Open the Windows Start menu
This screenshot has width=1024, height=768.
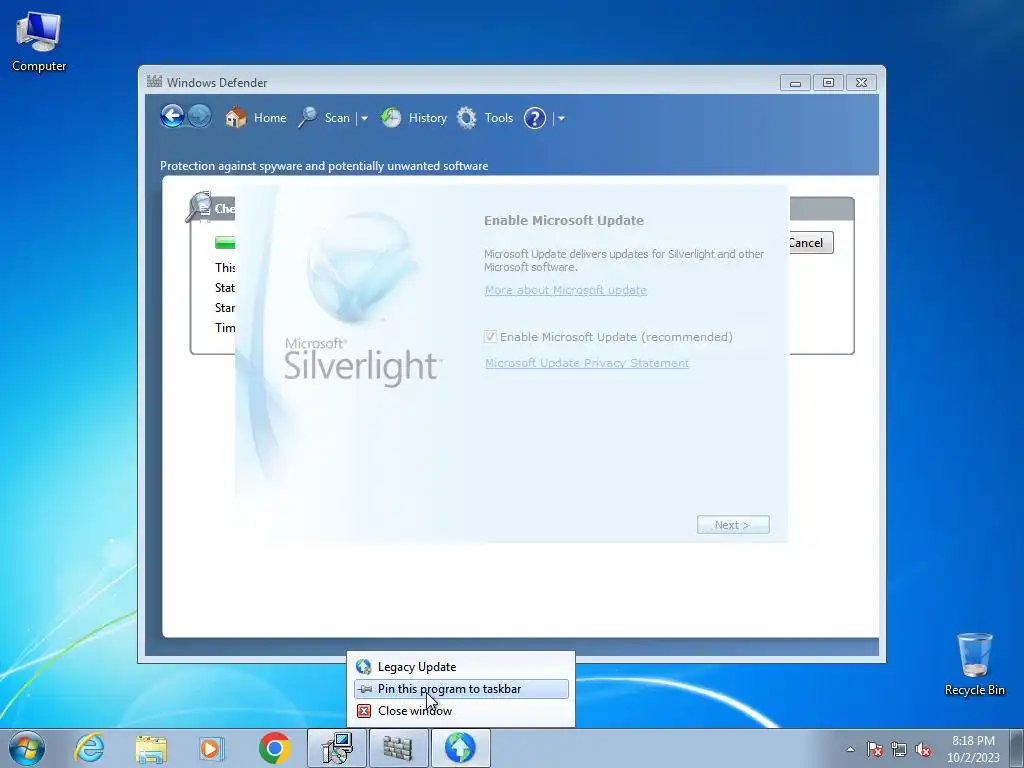27,748
